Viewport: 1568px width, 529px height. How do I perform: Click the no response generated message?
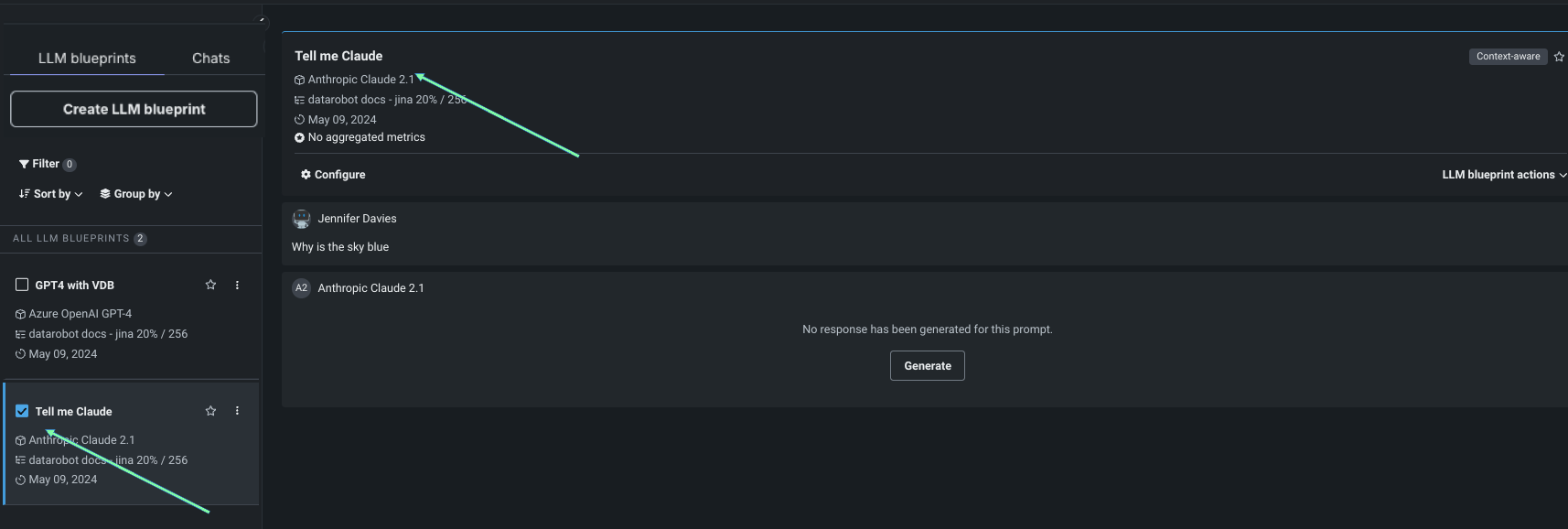point(928,329)
